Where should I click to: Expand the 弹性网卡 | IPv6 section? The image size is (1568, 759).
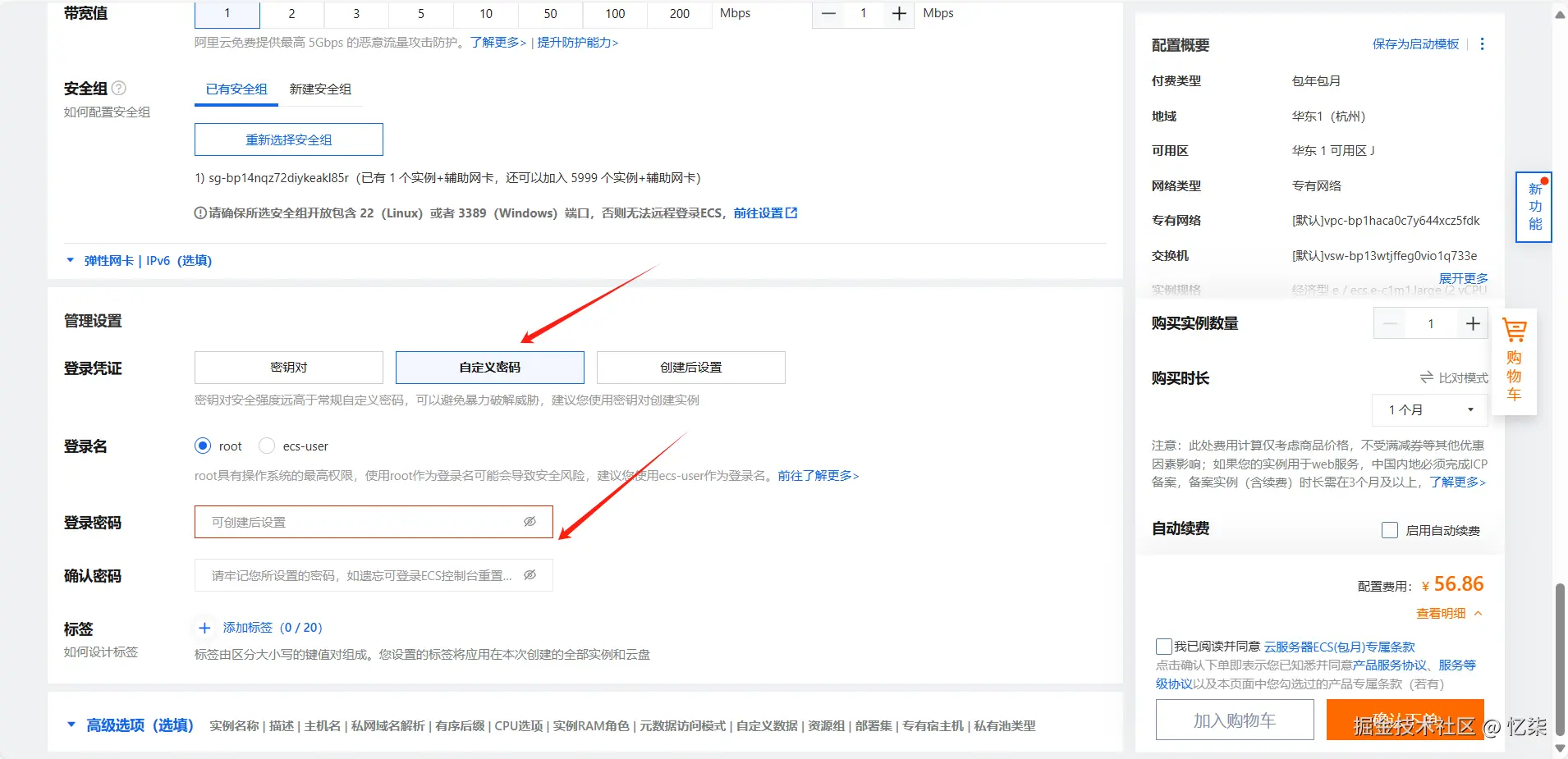(139, 260)
